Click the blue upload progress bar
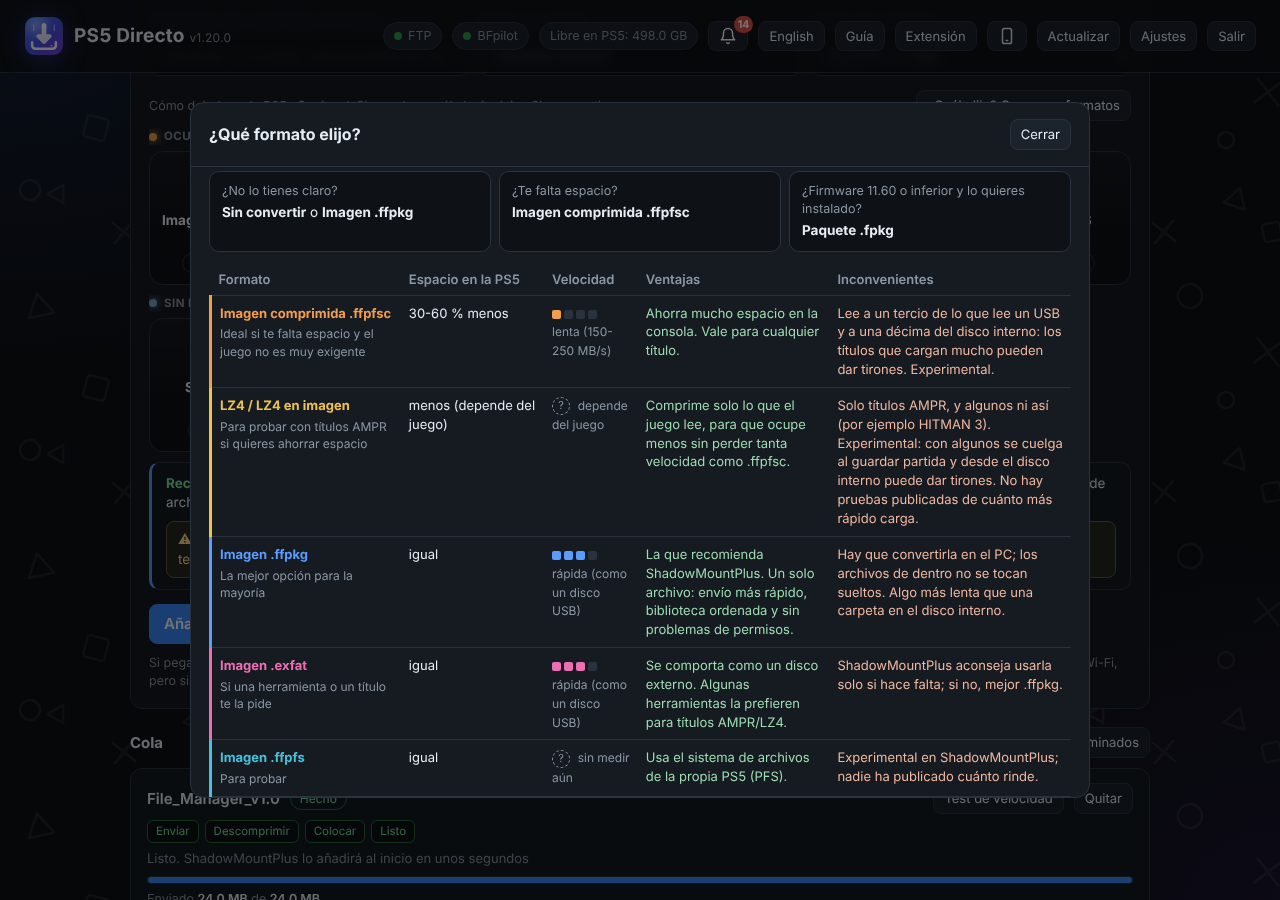 pyautogui.click(x=640, y=880)
